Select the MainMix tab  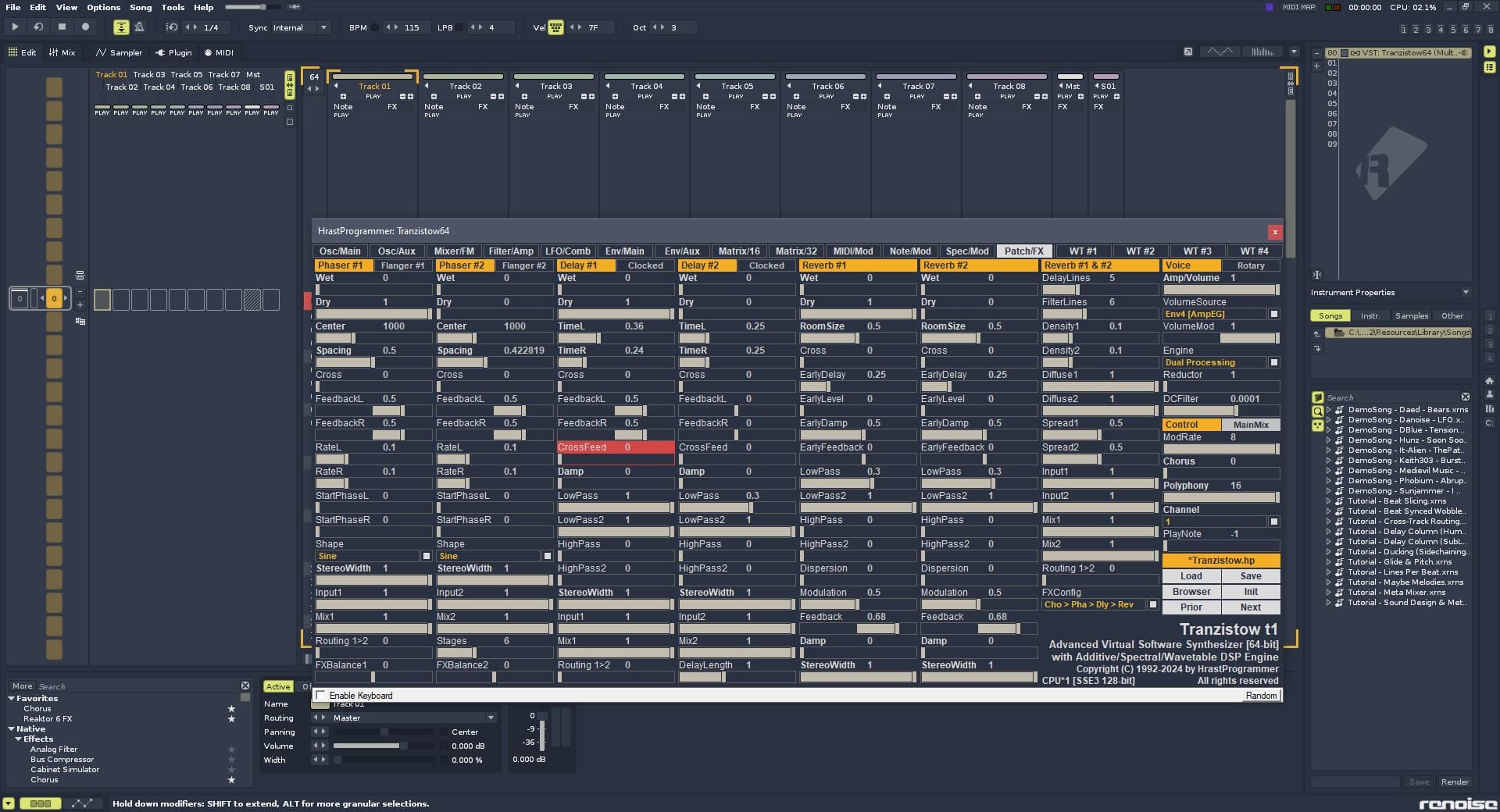tap(1250, 425)
